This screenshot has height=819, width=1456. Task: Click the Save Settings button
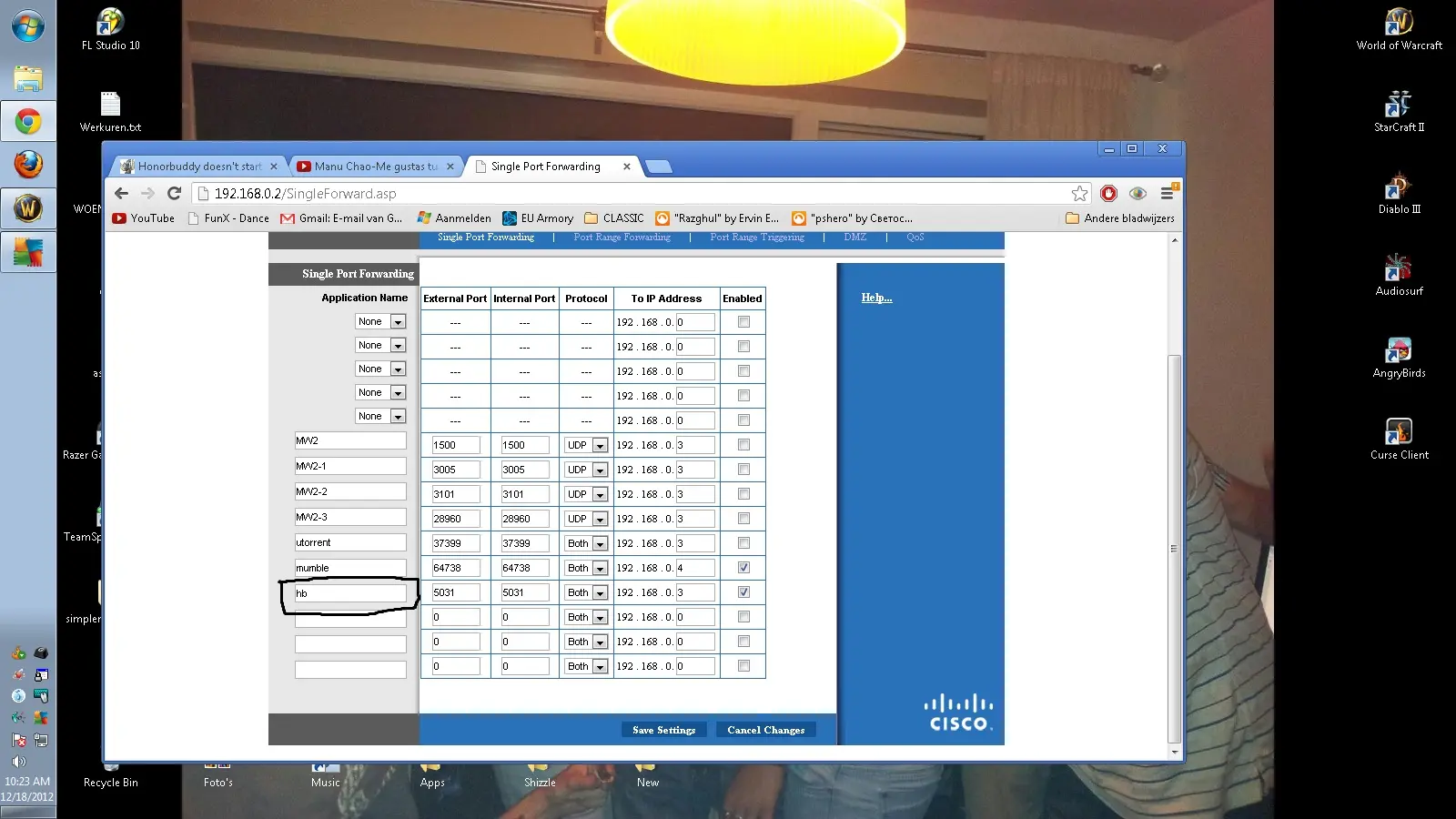click(663, 730)
